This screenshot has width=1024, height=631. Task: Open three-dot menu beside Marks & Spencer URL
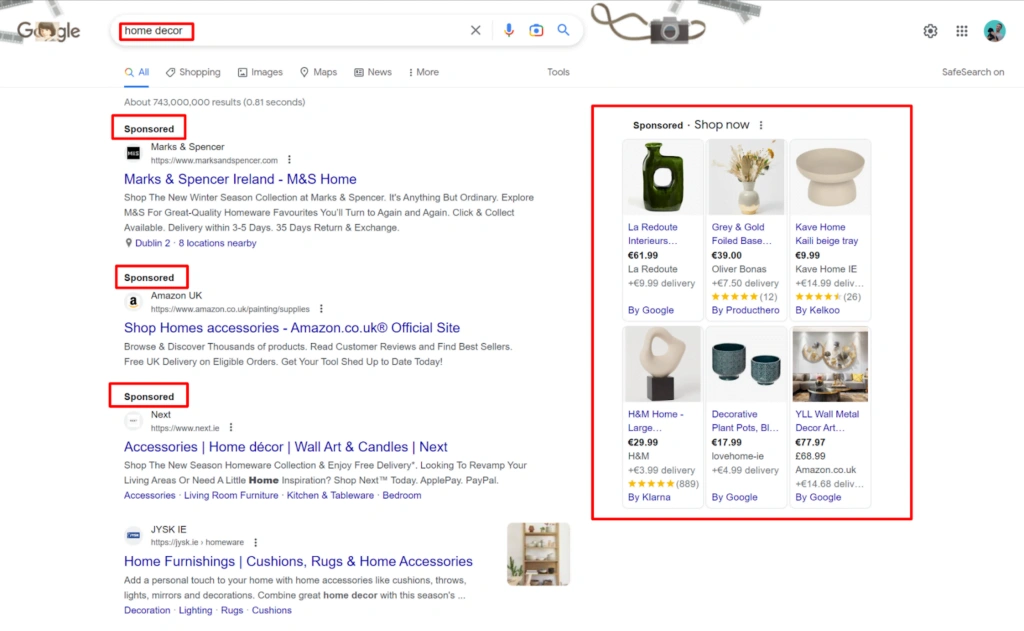(x=290, y=160)
